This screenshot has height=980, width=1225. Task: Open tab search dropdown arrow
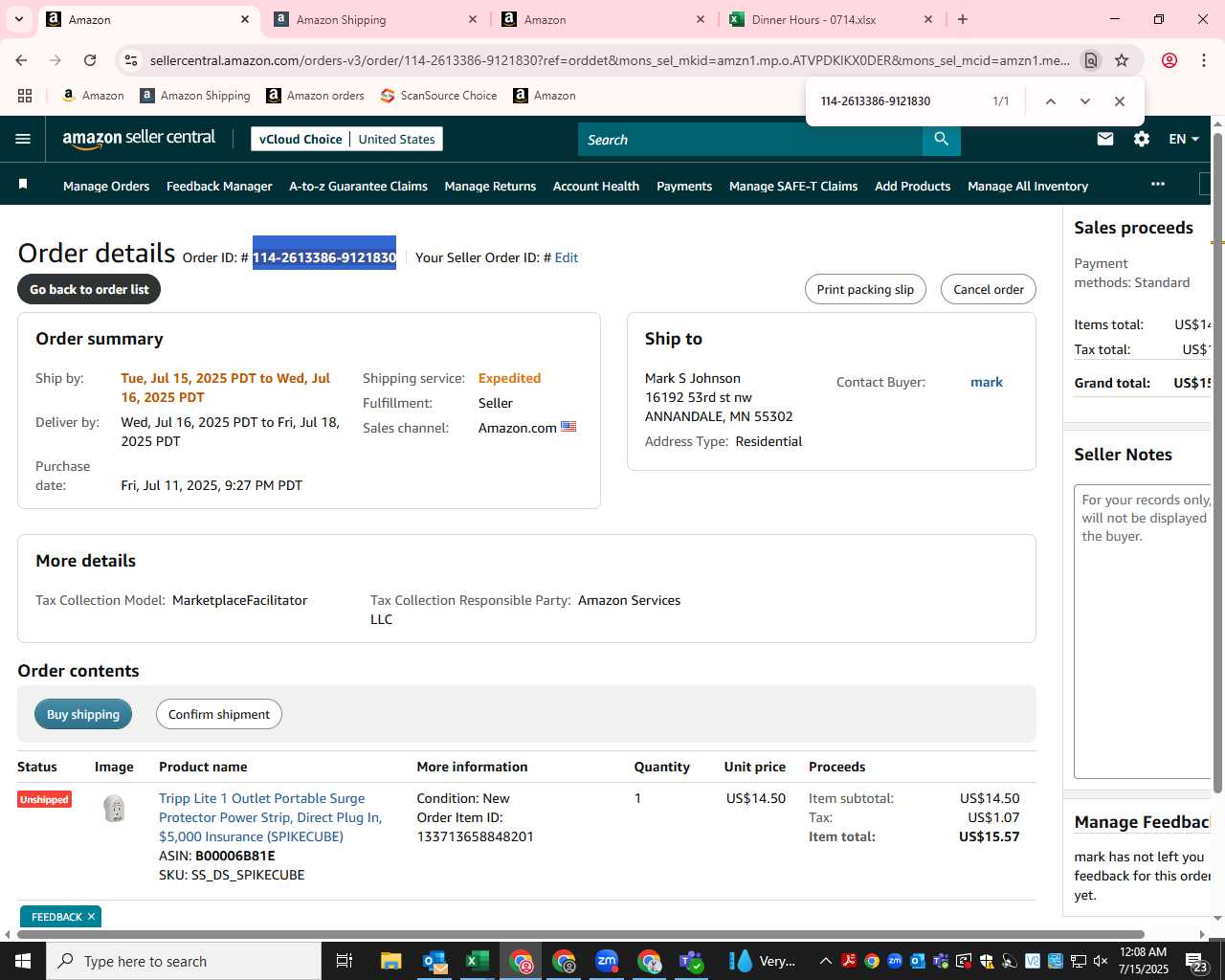pyautogui.click(x=19, y=19)
